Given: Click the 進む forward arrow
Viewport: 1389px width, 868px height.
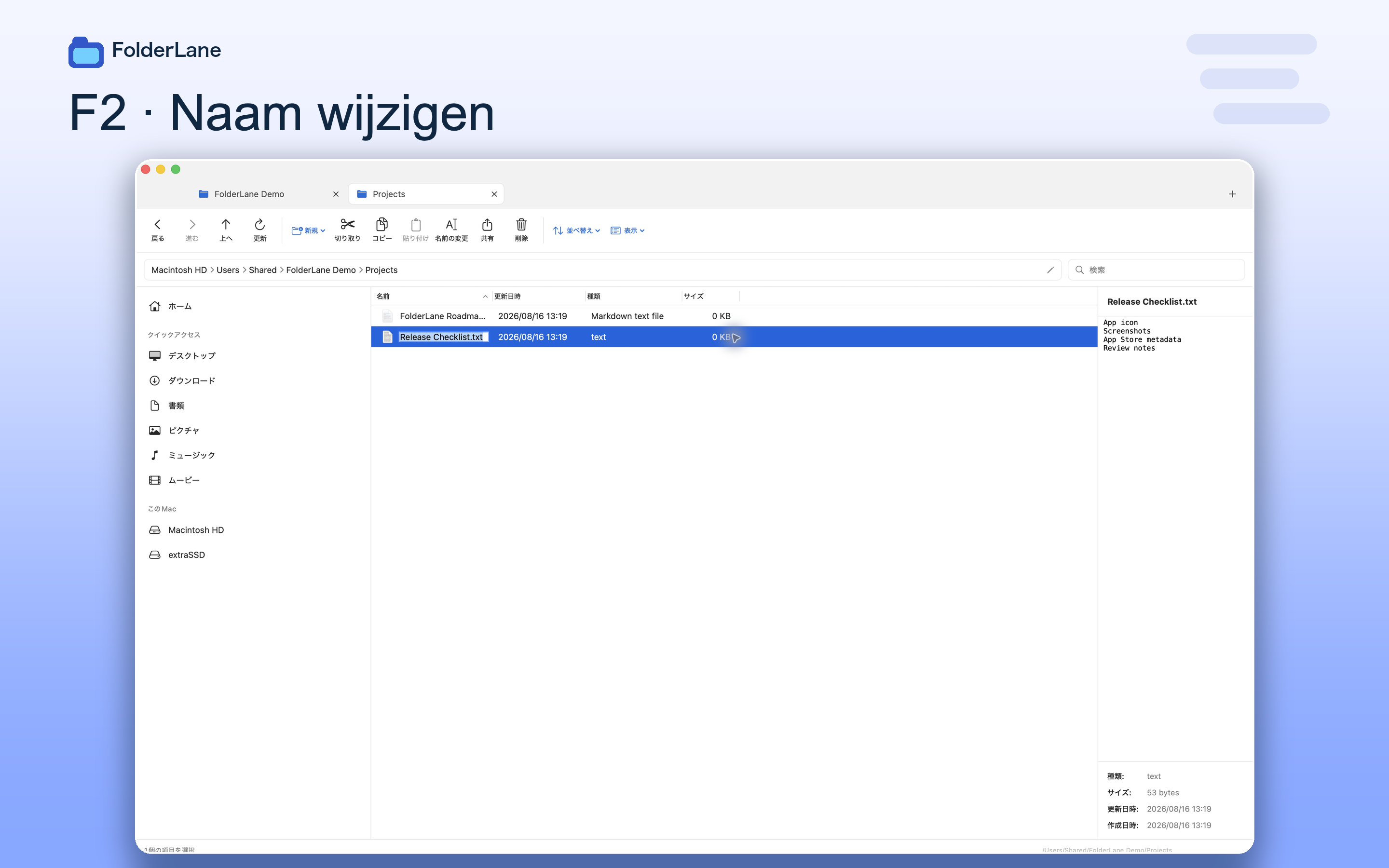Looking at the screenshot, I should click(x=191, y=230).
